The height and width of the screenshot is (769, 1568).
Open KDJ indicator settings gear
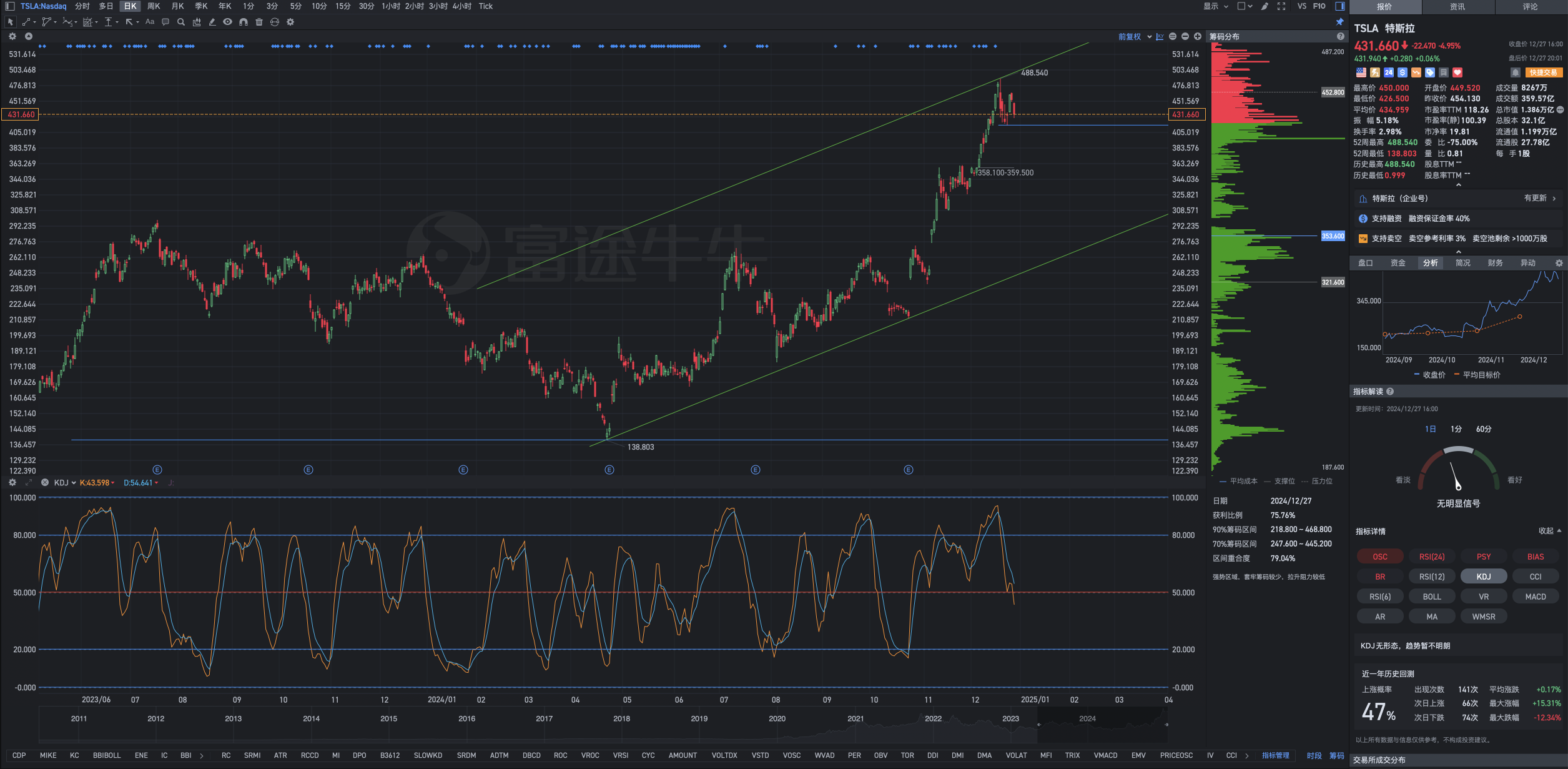(x=12, y=483)
